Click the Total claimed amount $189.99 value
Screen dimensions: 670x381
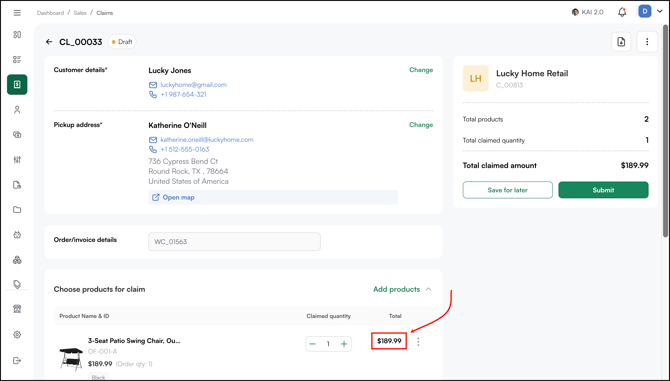click(x=635, y=165)
